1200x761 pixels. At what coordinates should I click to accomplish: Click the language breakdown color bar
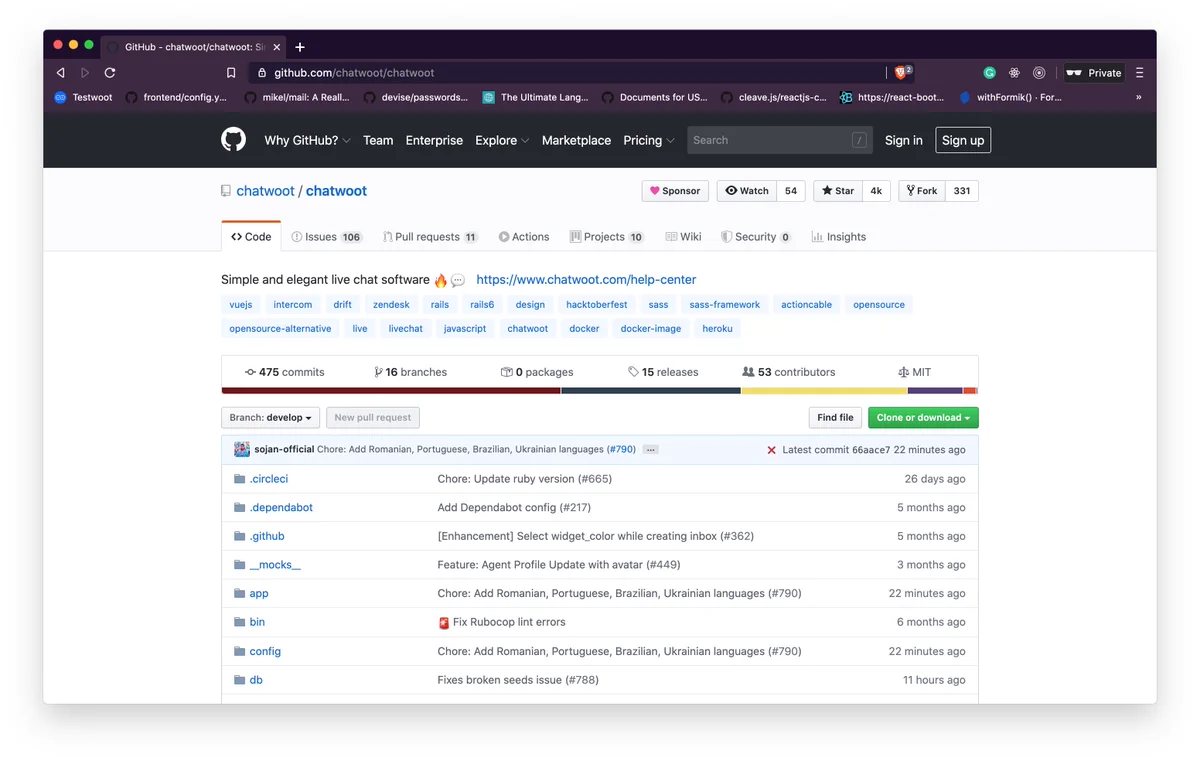click(599, 391)
